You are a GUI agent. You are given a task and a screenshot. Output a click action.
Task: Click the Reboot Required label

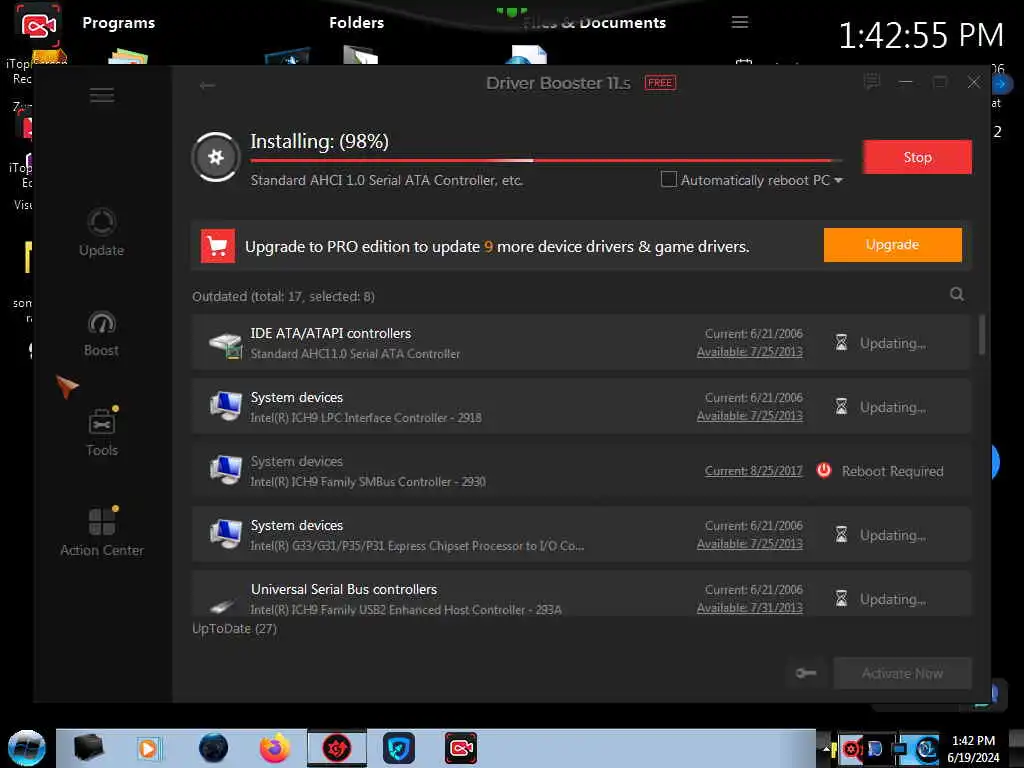(x=892, y=471)
